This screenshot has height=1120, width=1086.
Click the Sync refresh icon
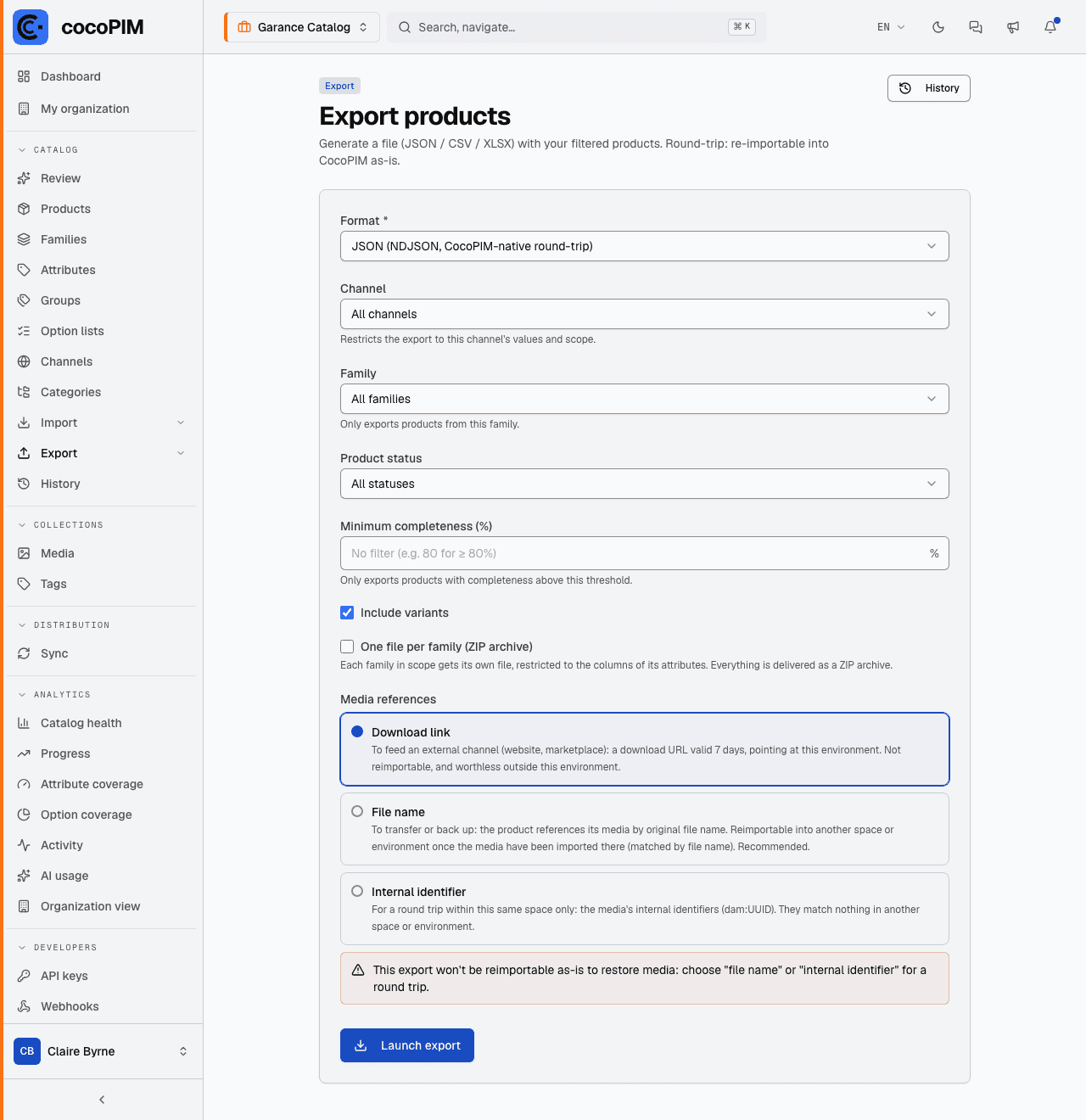pos(24,653)
